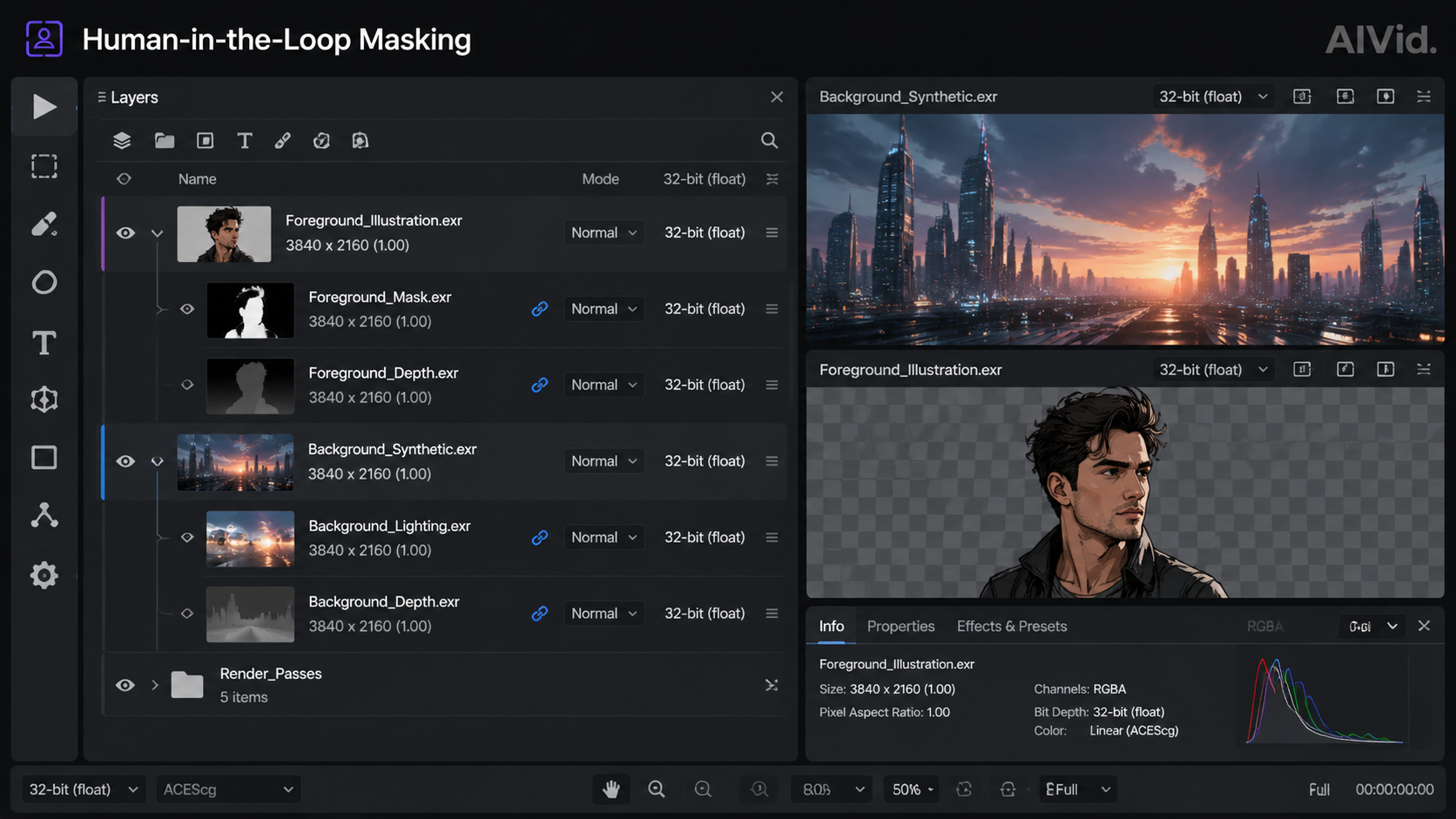1456x819 pixels.
Task: Switch to the Properties tab
Action: (x=900, y=627)
